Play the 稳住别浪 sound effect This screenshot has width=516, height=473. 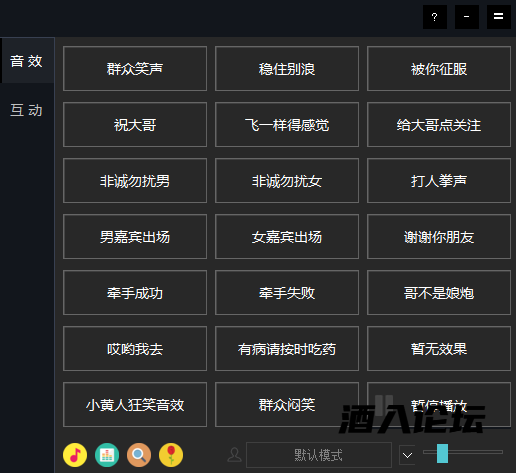click(x=287, y=69)
